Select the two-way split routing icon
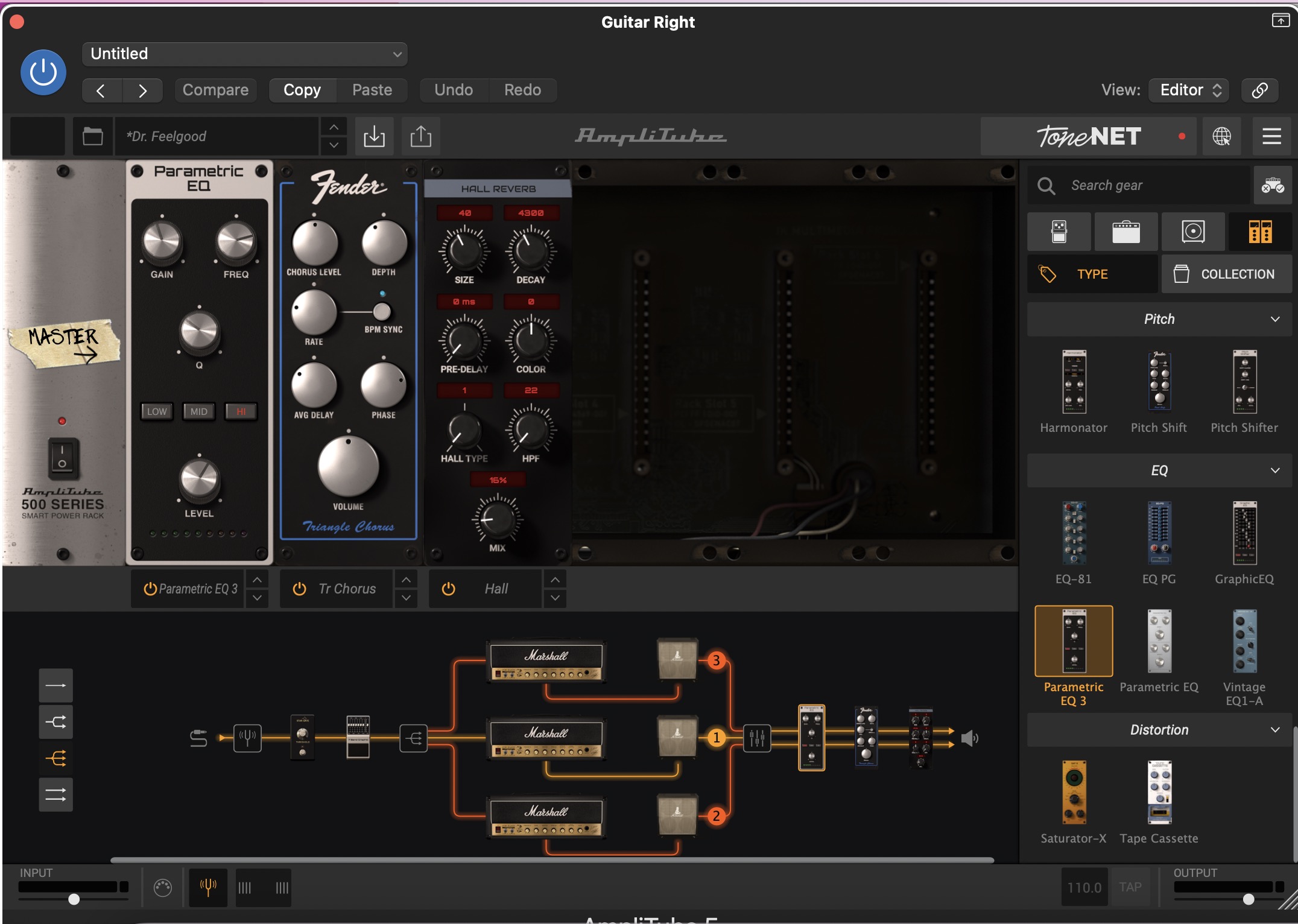The width and height of the screenshot is (1298, 924). point(56,721)
